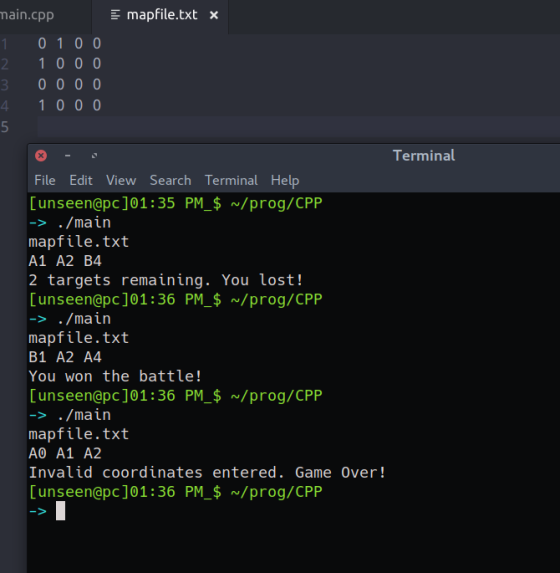This screenshot has width=560, height=573.
Task: Close the mapfile.txt tab
Action: (214, 15)
